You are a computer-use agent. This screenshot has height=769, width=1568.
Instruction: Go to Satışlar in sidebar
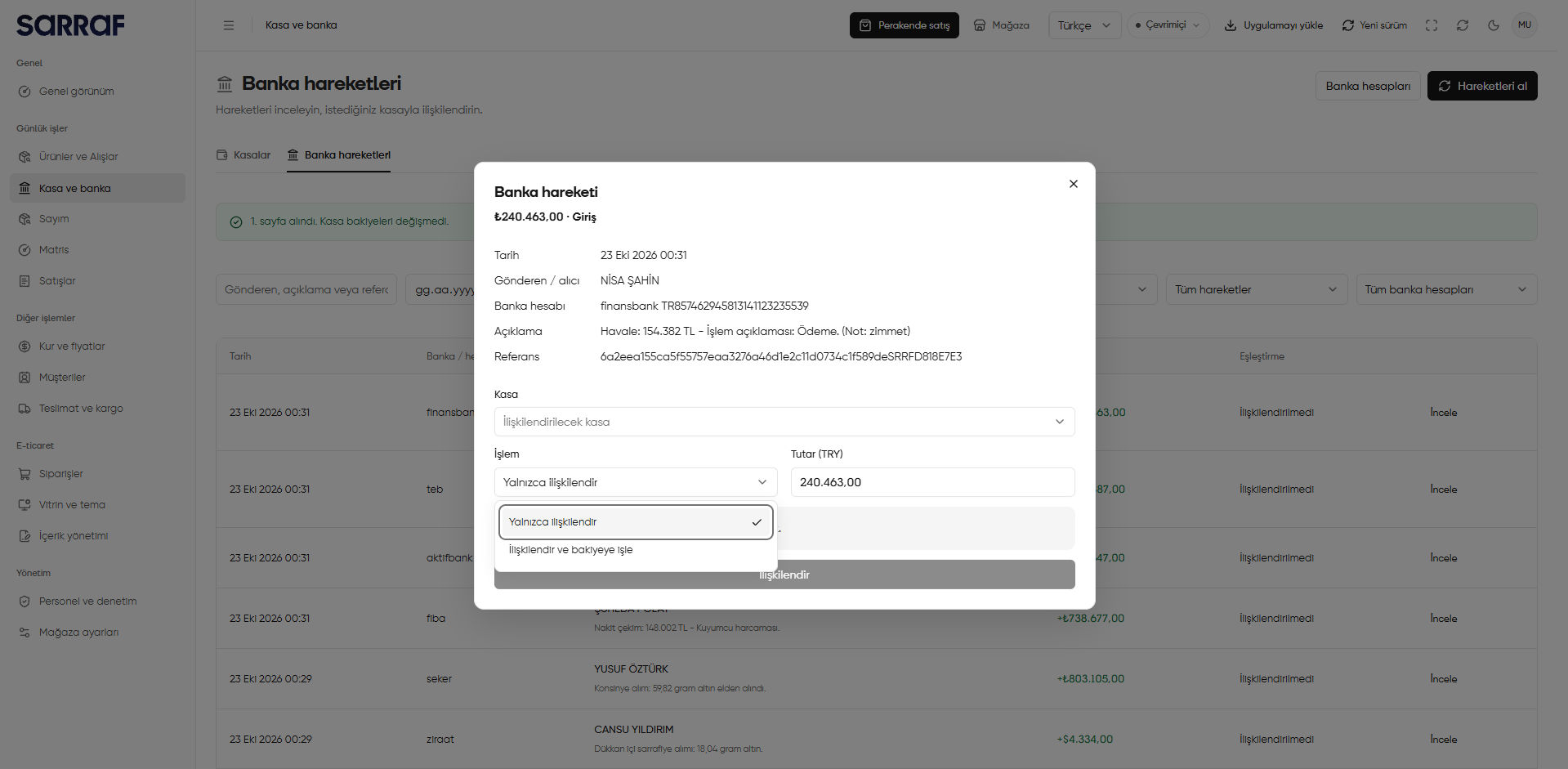click(x=97, y=281)
